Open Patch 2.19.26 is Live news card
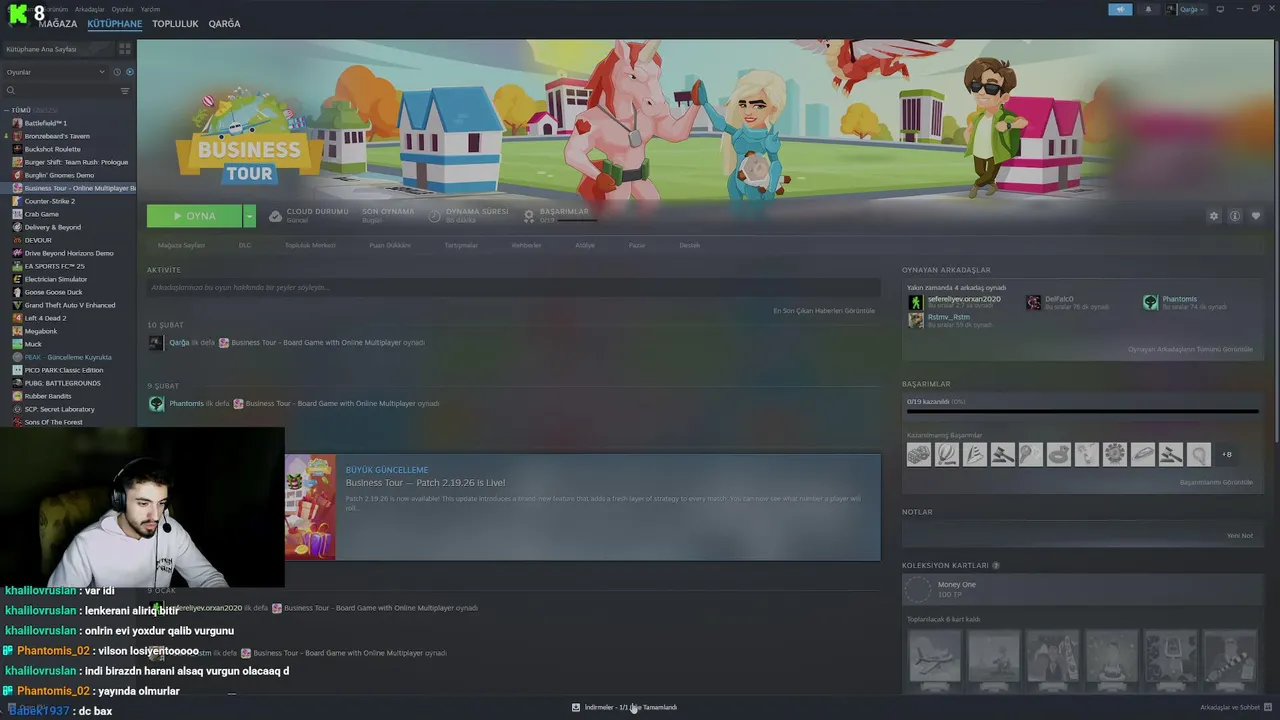Viewport: 1280px width, 720px height. coord(582,507)
